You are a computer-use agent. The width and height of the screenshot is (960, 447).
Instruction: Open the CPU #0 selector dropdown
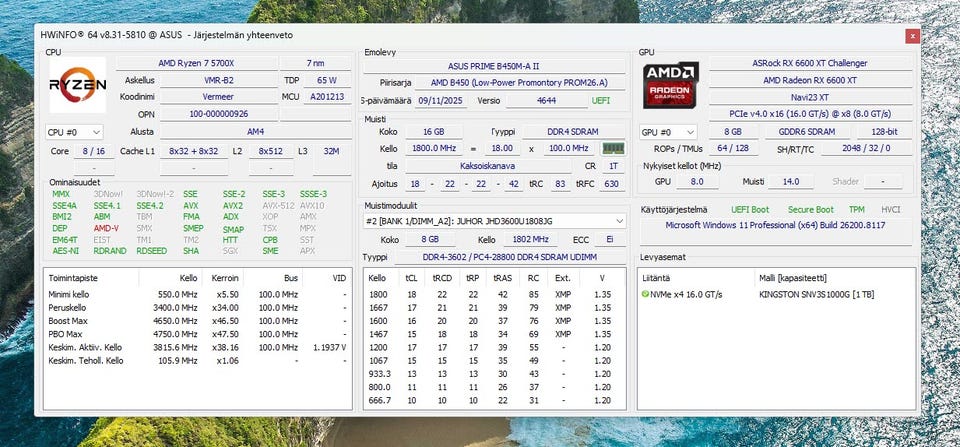pyautogui.click(x=75, y=132)
